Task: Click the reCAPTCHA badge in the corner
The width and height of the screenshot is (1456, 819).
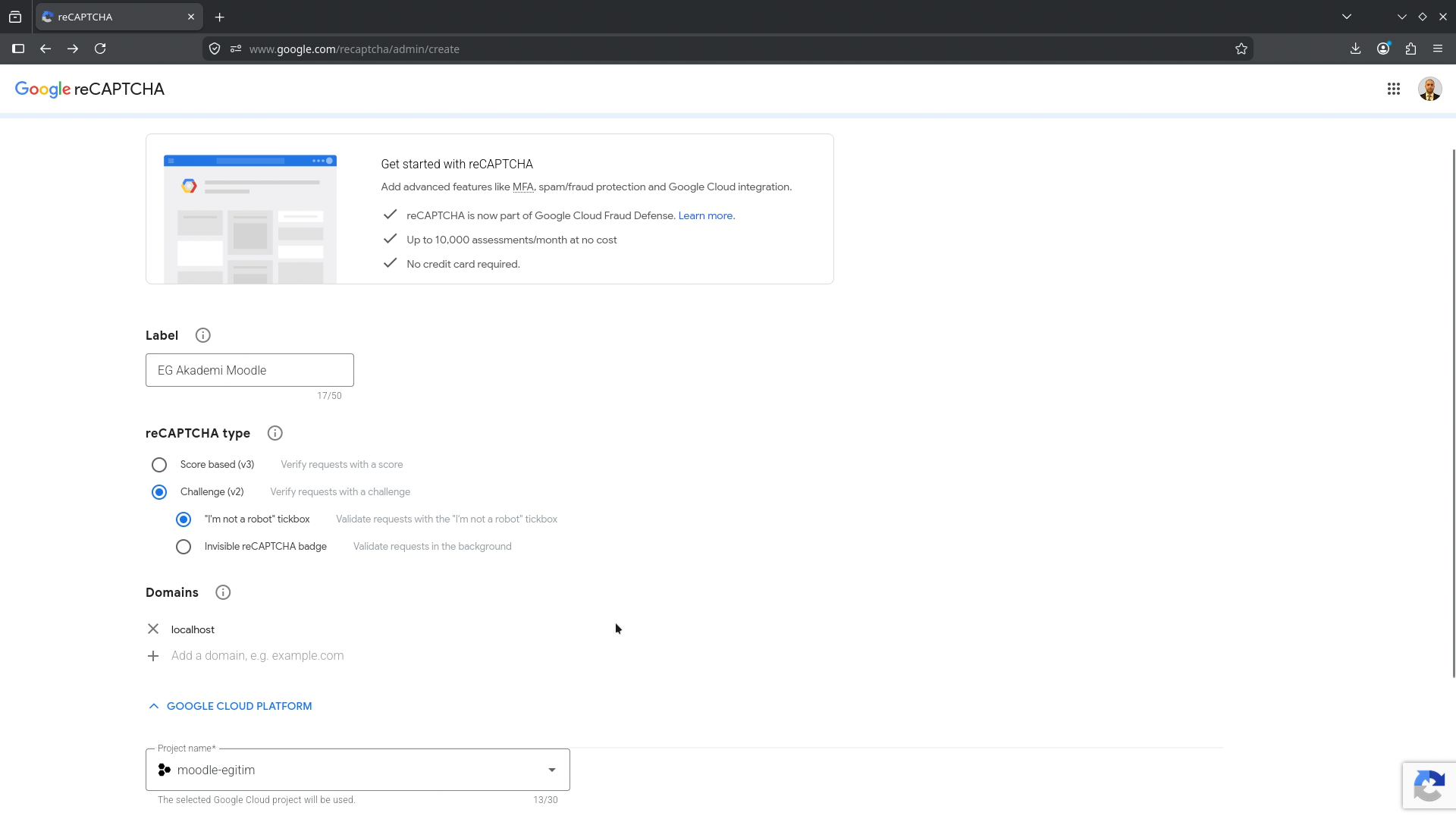Action: click(x=1429, y=786)
